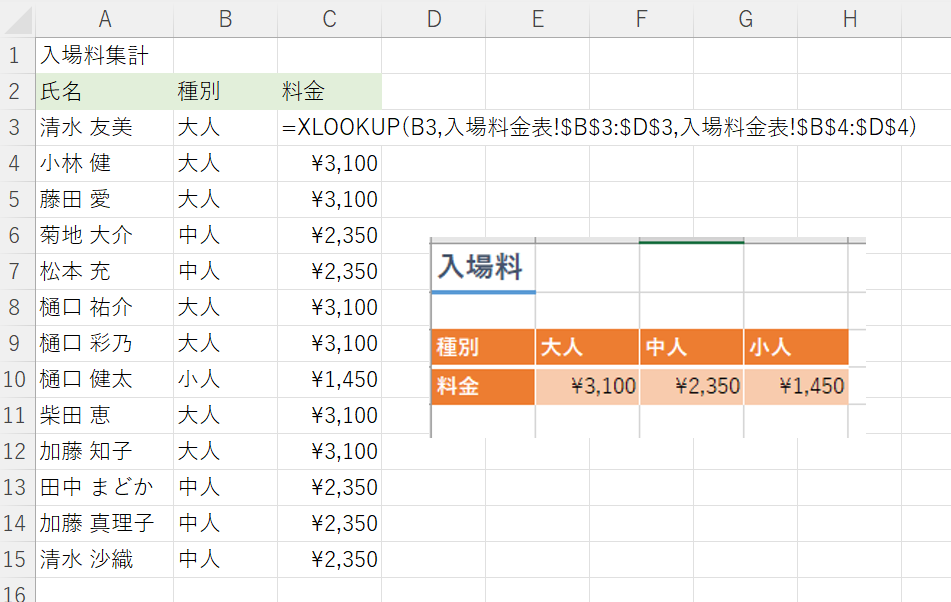Select column F header
This screenshot has width=951, height=602.
click(641, 19)
